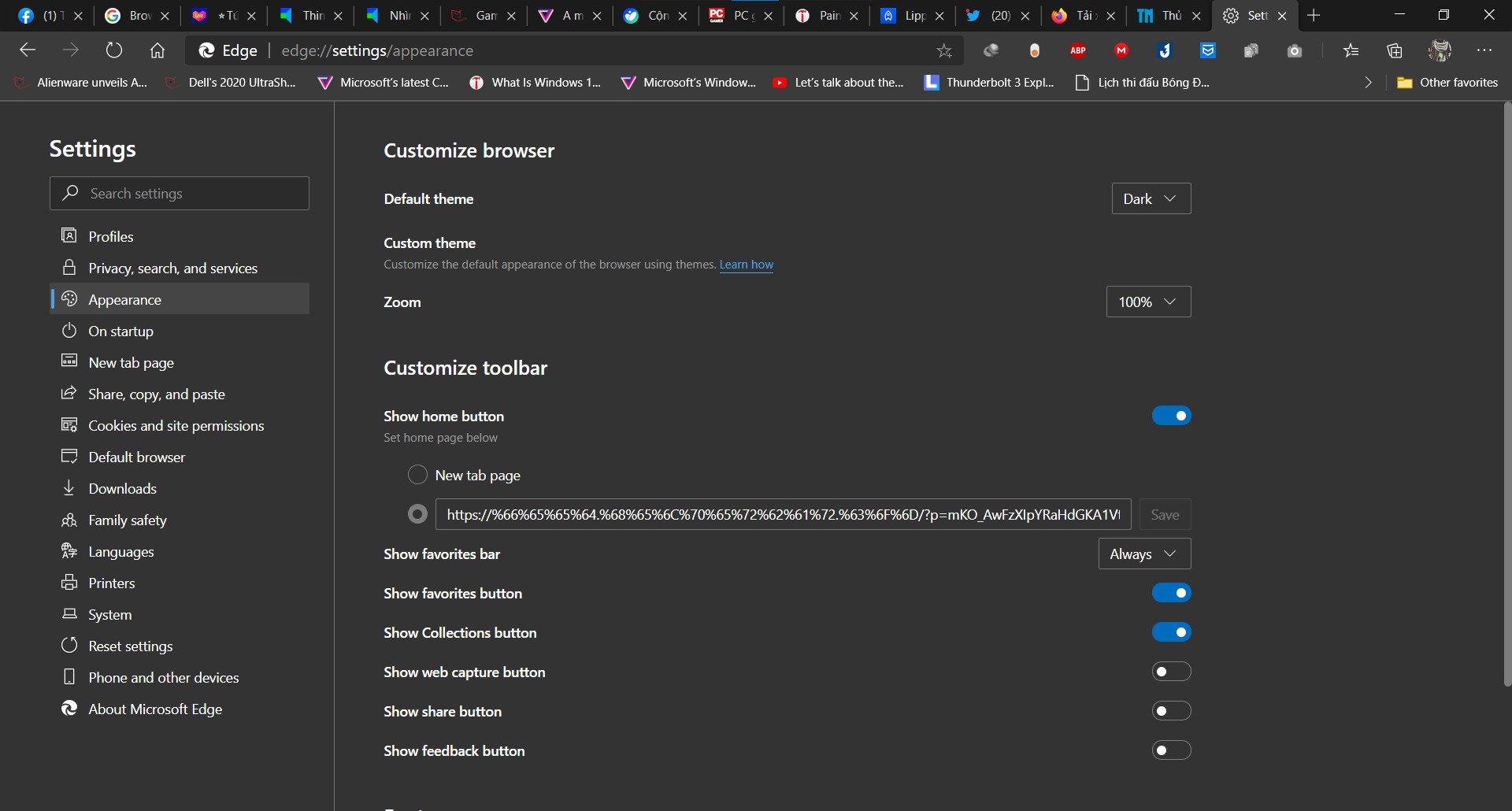Open the Favorites star menu on the toolbar

point(1351,50)
